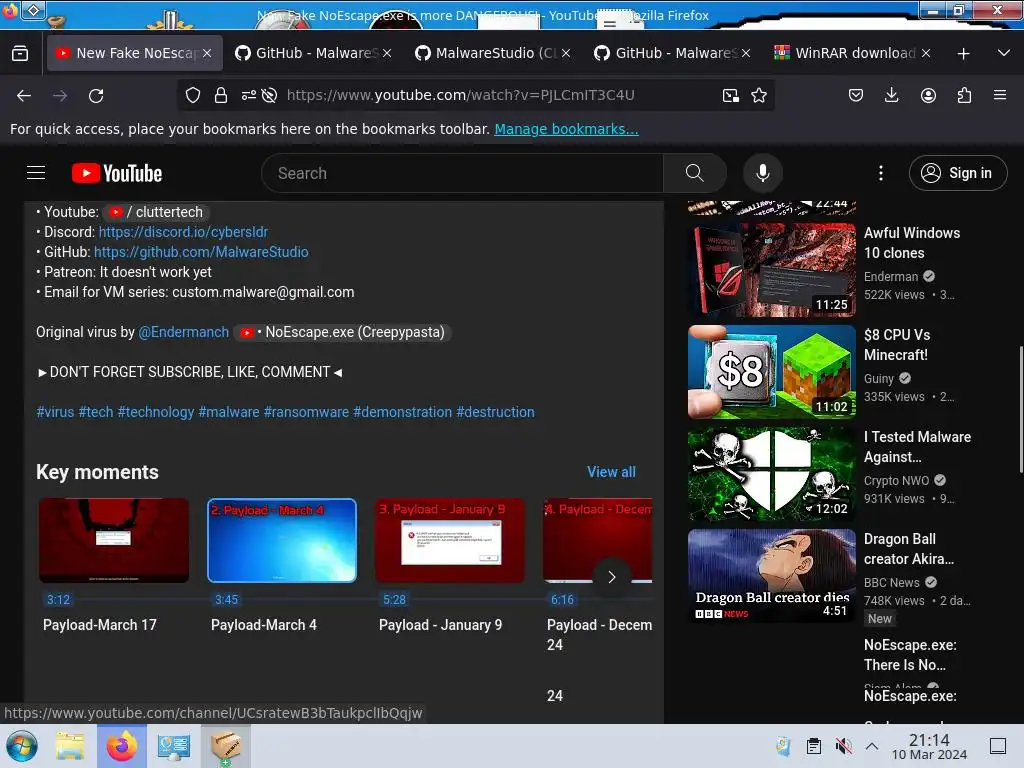This screenshot has height=768, width=1024.
Task: Open the NoEscape.exe (Creepypasta) video link
Action: pos(343,332)
